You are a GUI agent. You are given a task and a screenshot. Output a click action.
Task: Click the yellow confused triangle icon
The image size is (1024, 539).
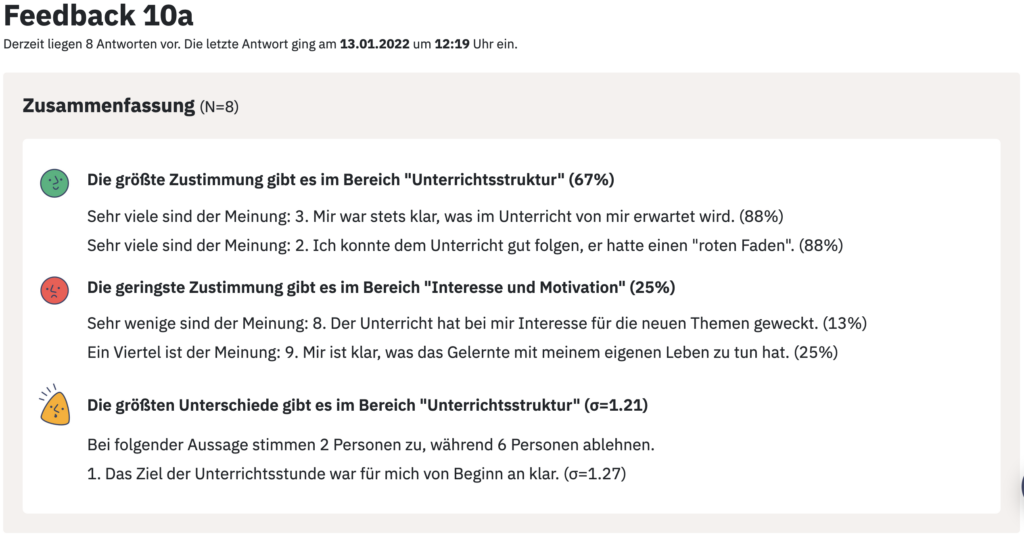tap(54, 406)
